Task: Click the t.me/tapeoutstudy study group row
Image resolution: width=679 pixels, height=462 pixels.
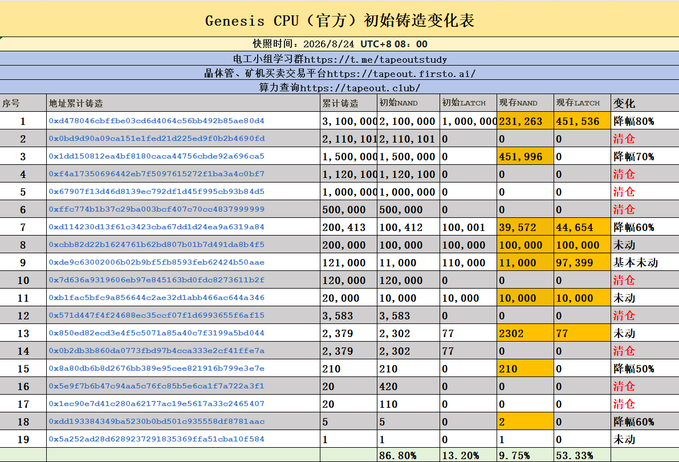Action: click(x=340, y=59)
